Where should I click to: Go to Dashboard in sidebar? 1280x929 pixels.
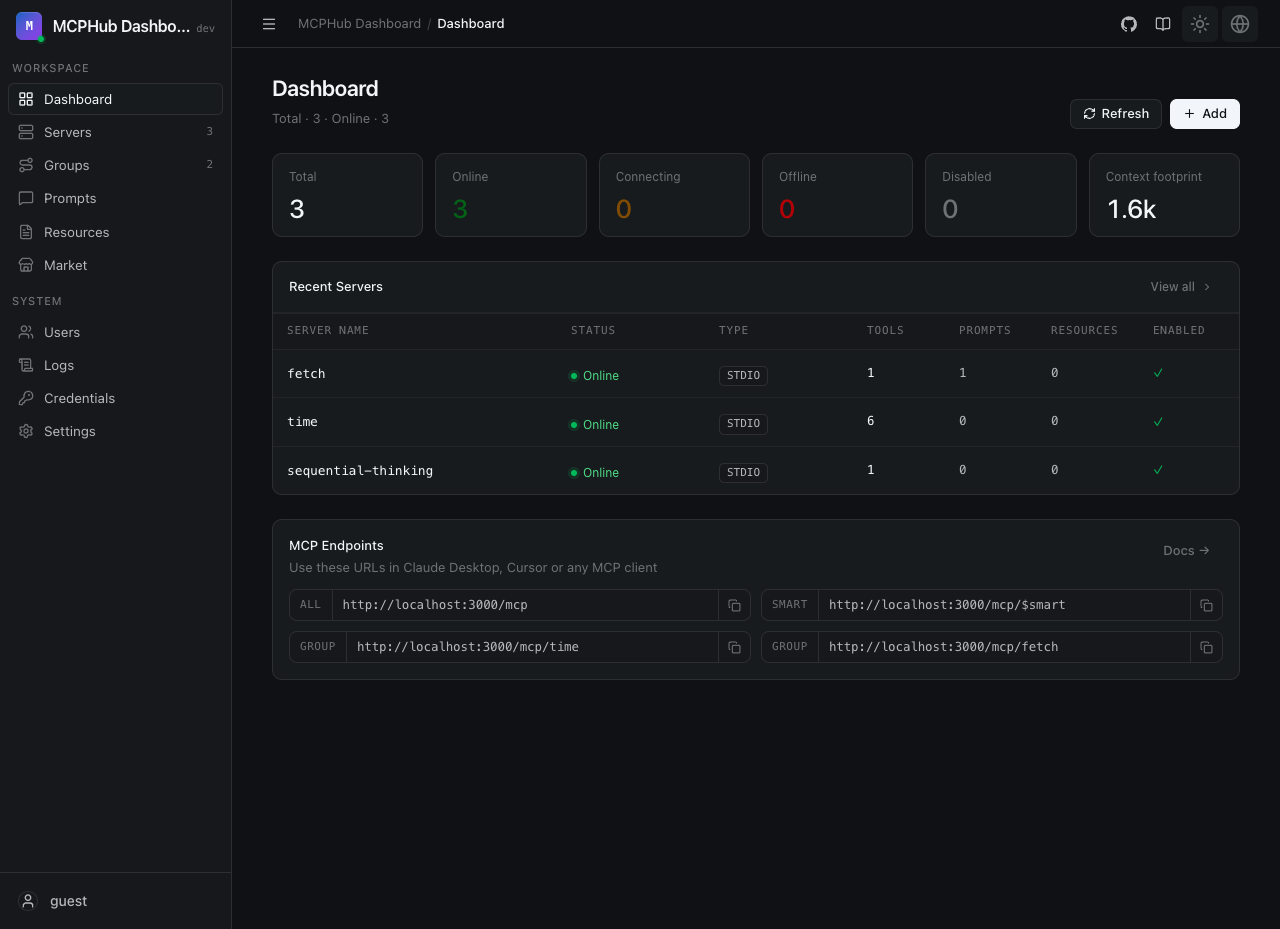(x=115, y=99)
